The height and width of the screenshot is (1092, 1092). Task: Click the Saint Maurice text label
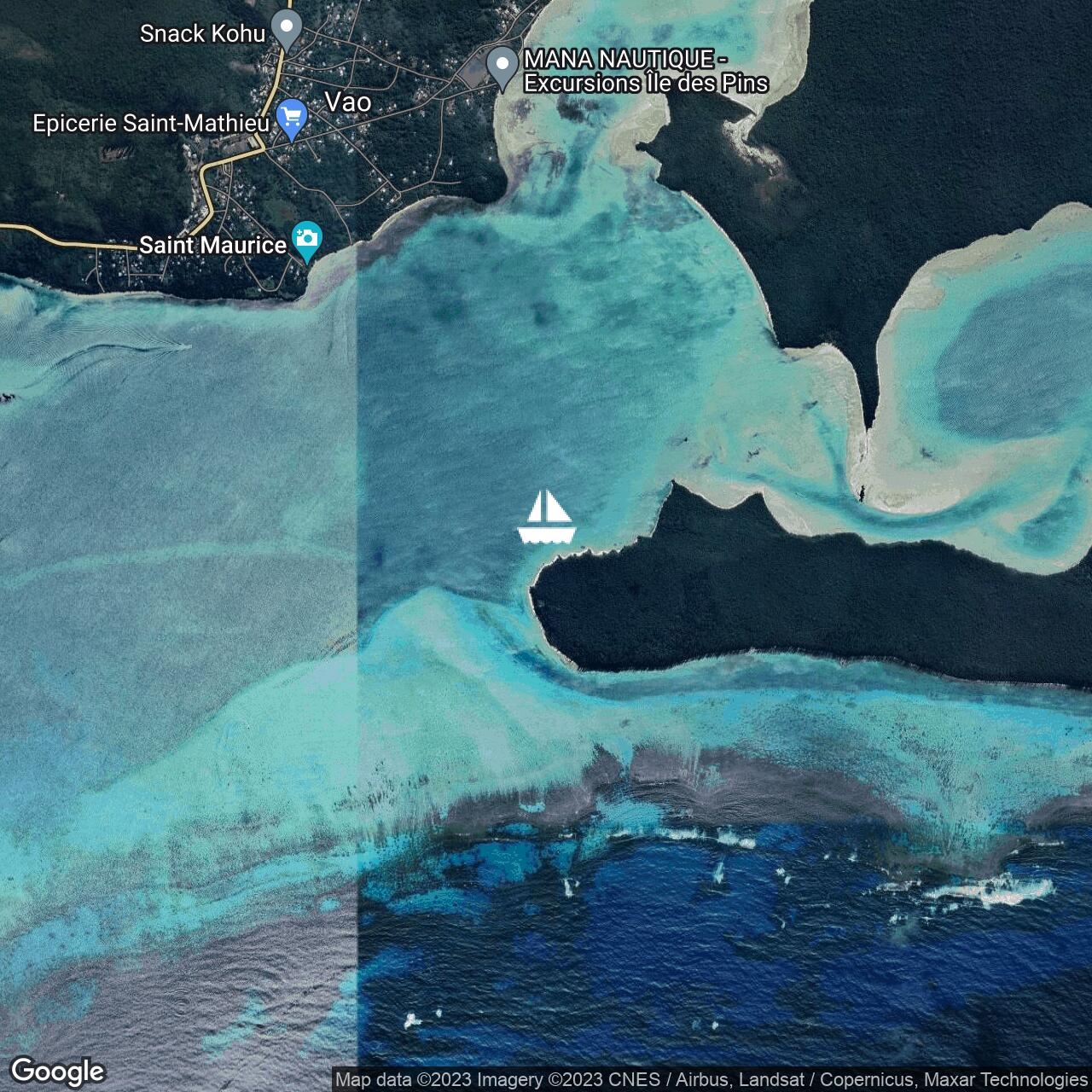pyautogui.click(x=212, y=246)
